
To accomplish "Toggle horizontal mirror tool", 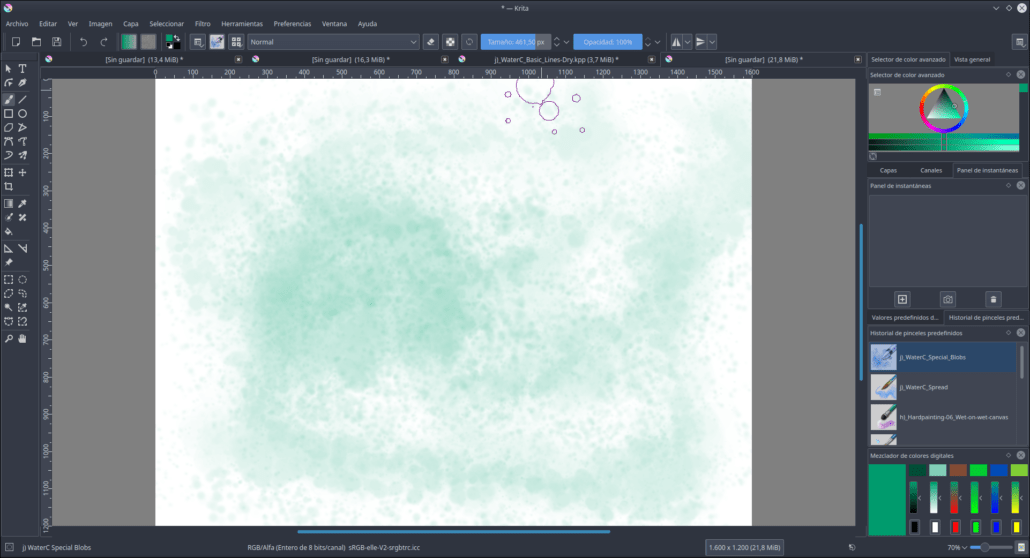I will tap(676, 42).
